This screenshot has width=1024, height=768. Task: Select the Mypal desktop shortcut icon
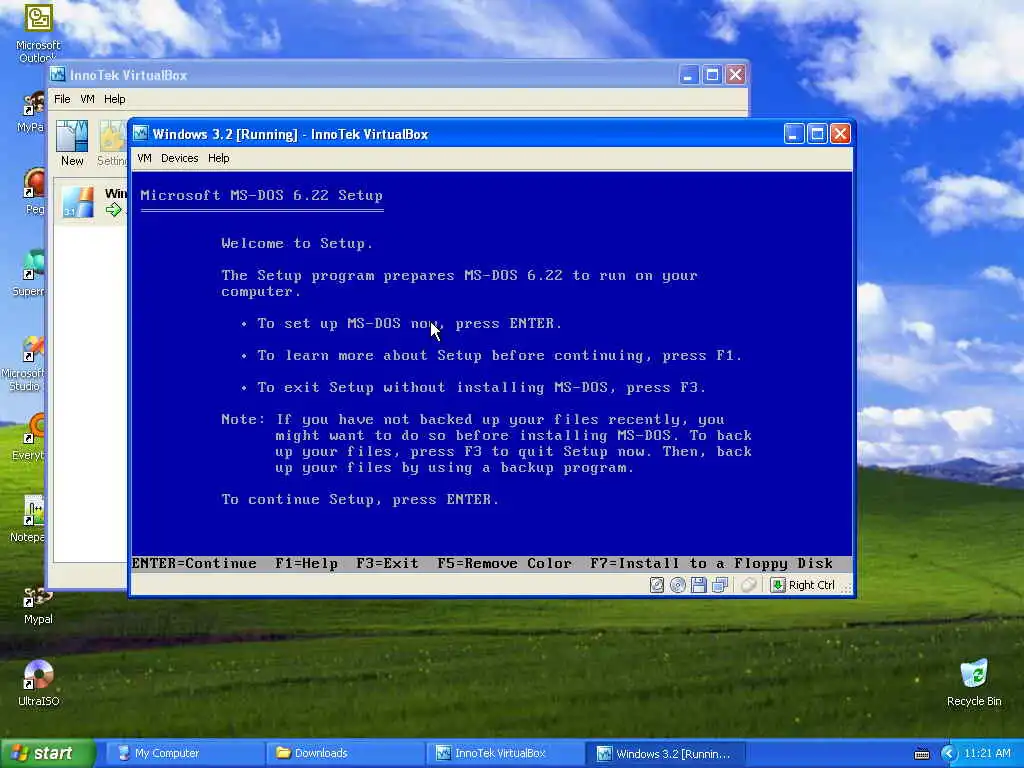pyautogui.click(x=38, y=605)
